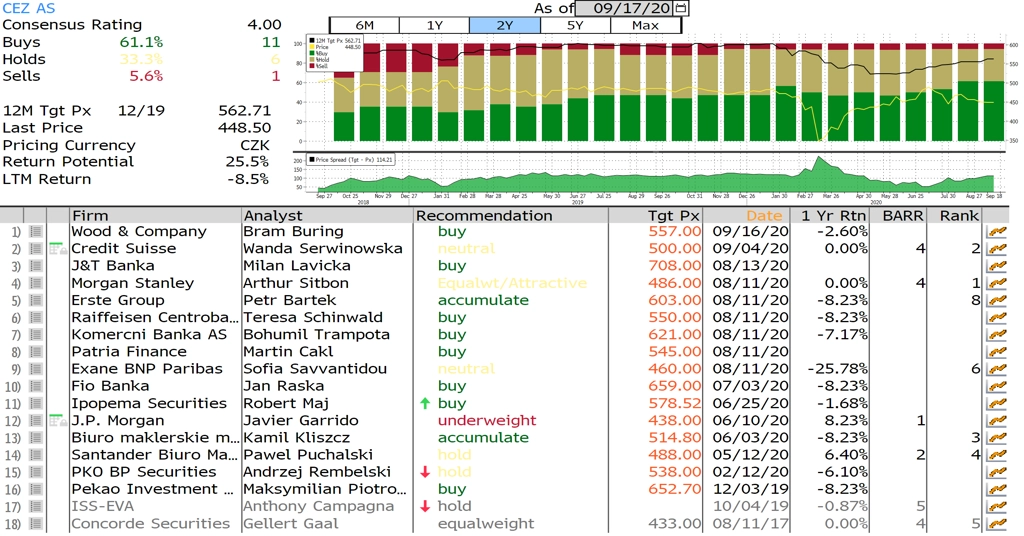Click downgrade arrow in PKO BP Securities row
The image size is (1024, 536).
coord(425,472)
